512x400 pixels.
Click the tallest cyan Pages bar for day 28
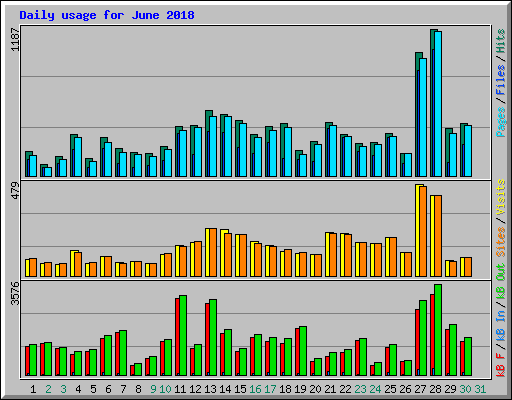(x=438, y=104)
